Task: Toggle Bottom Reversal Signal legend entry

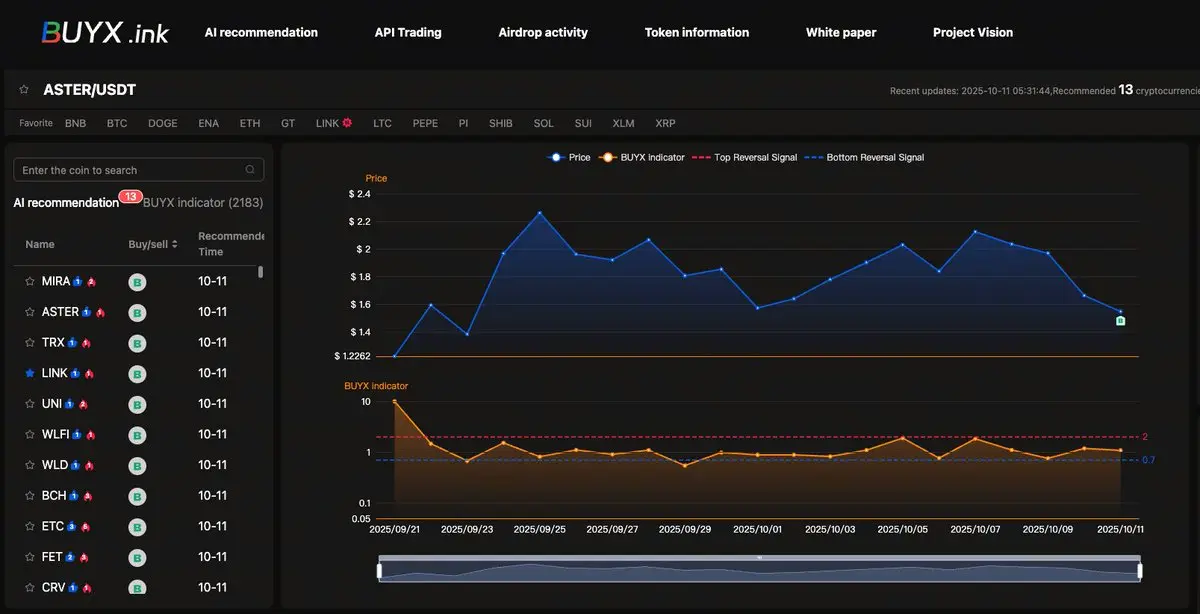Action: [x=864, y=157]
